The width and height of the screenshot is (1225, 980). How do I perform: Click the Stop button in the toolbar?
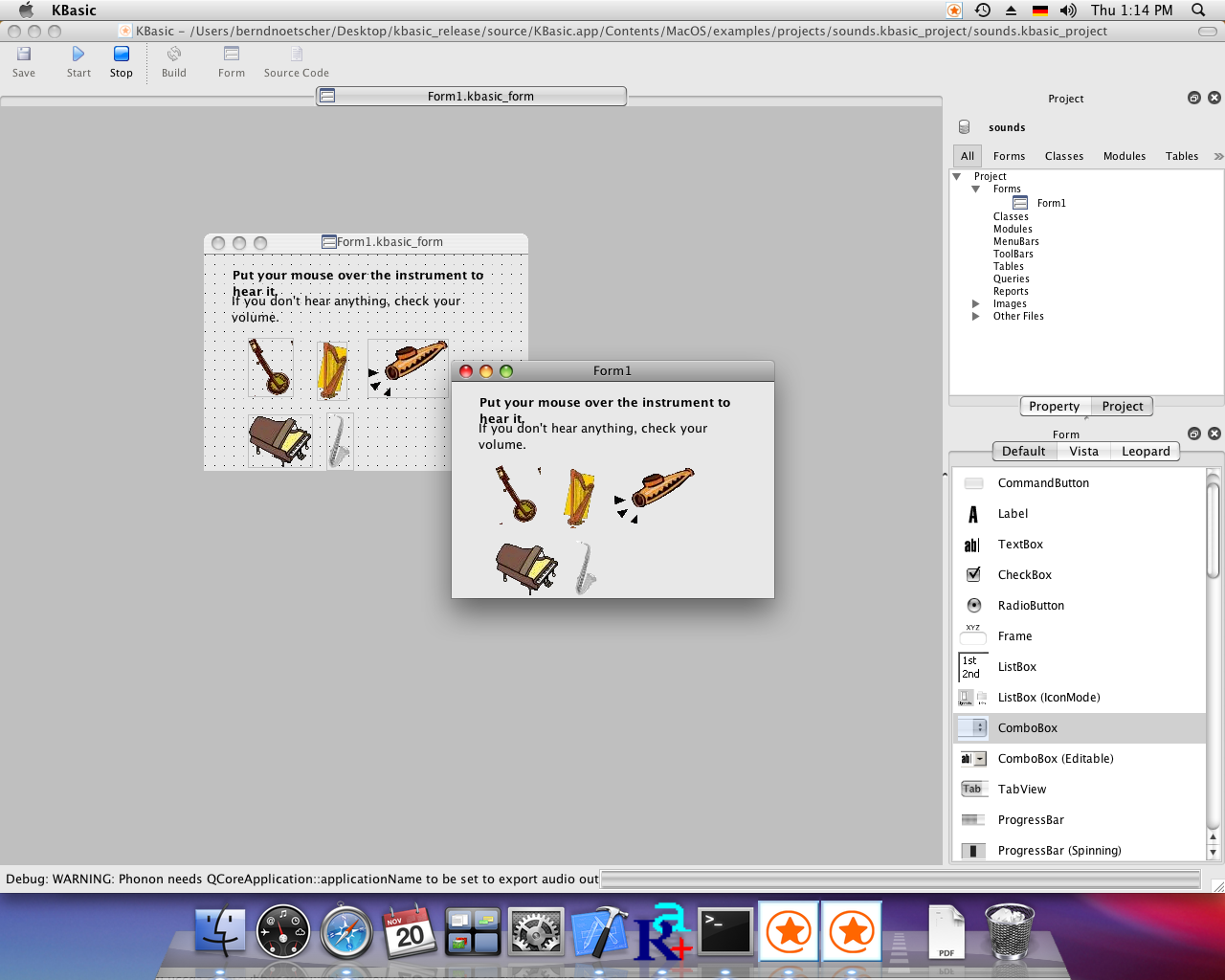coord(121,59)
